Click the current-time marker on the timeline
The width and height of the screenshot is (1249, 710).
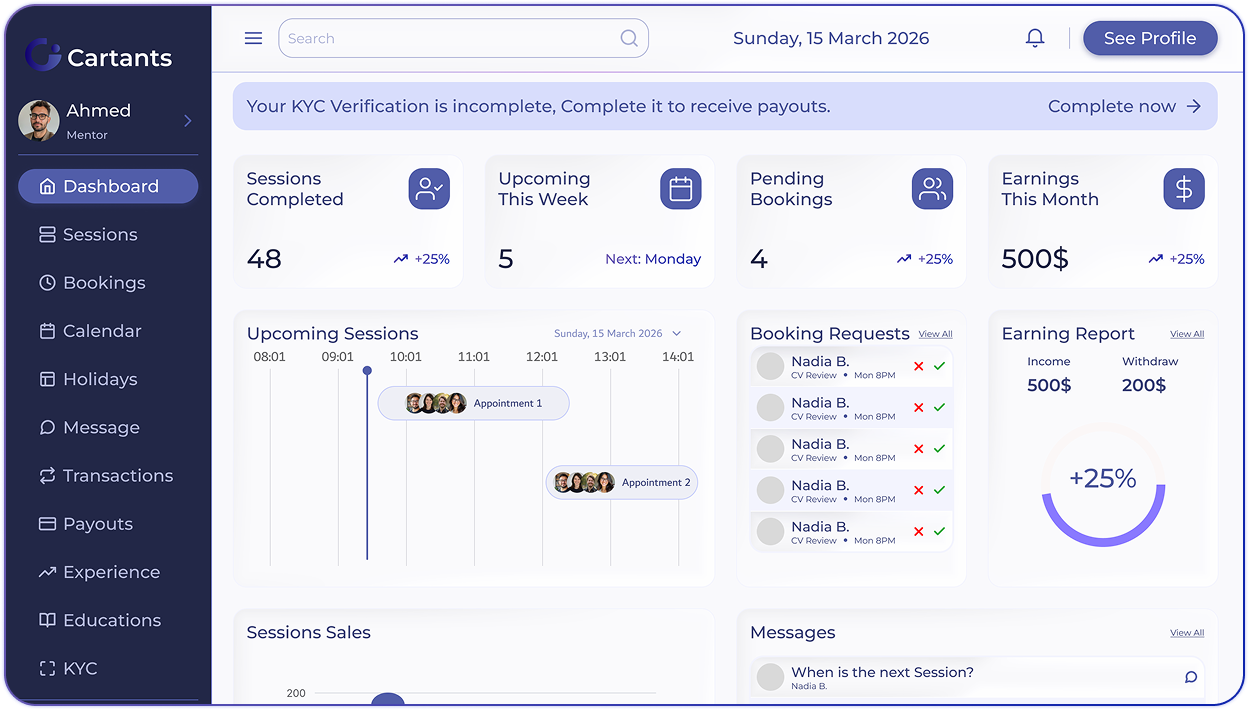tap(367, 371)
